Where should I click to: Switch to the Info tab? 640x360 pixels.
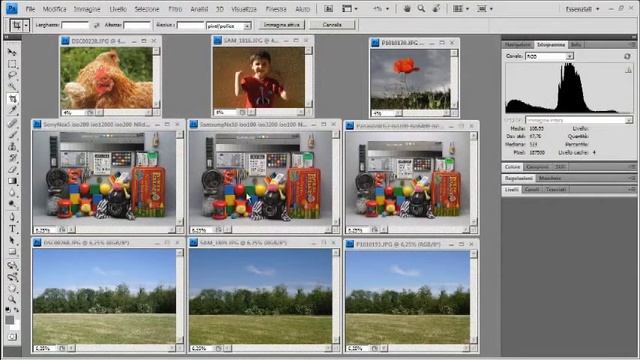[576, 44]
